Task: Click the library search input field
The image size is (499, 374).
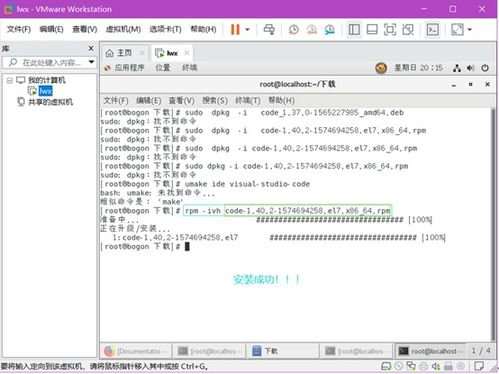Action: click(48, 62)
